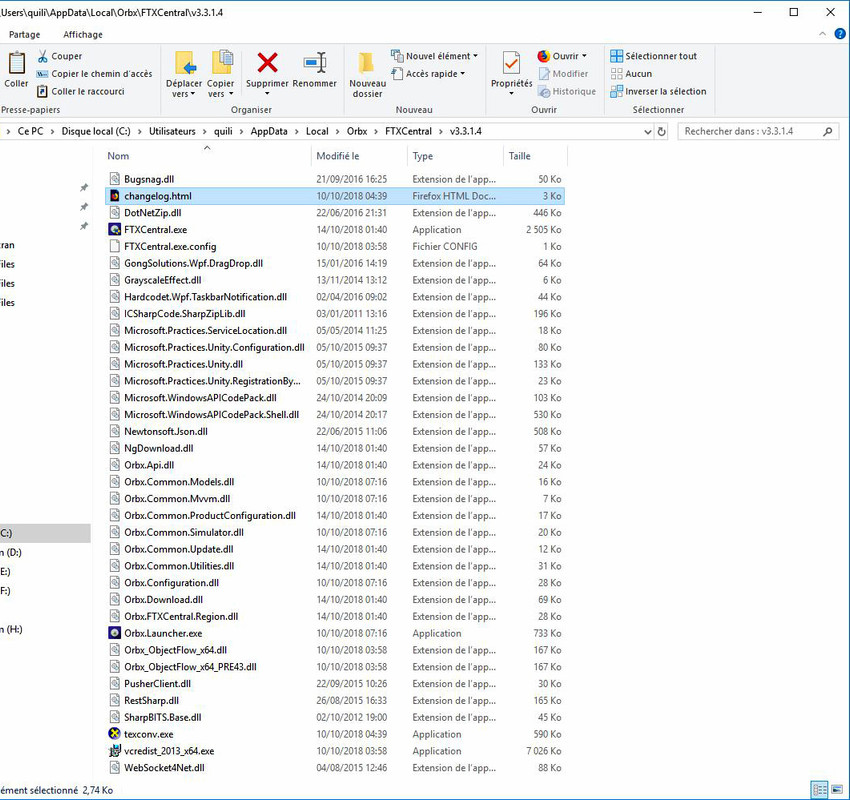Click the Propriétés icon
The height and width of the screenshot is (800, 850).
(511, 63)
